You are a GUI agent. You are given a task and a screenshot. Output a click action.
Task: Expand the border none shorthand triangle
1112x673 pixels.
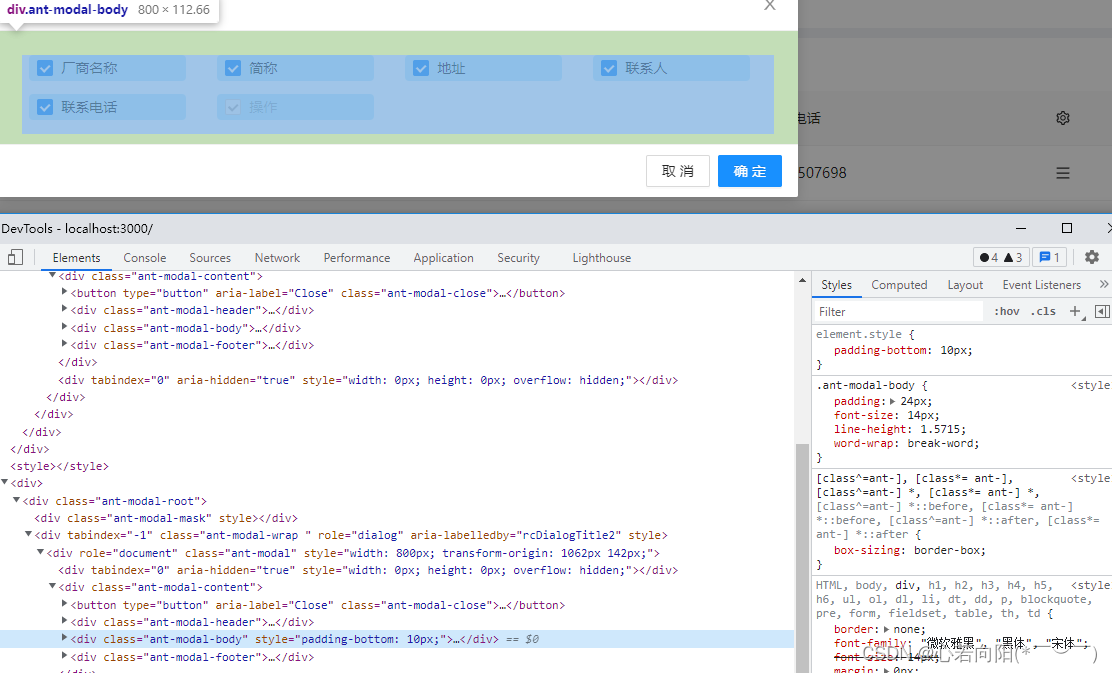tap(886, 629)
